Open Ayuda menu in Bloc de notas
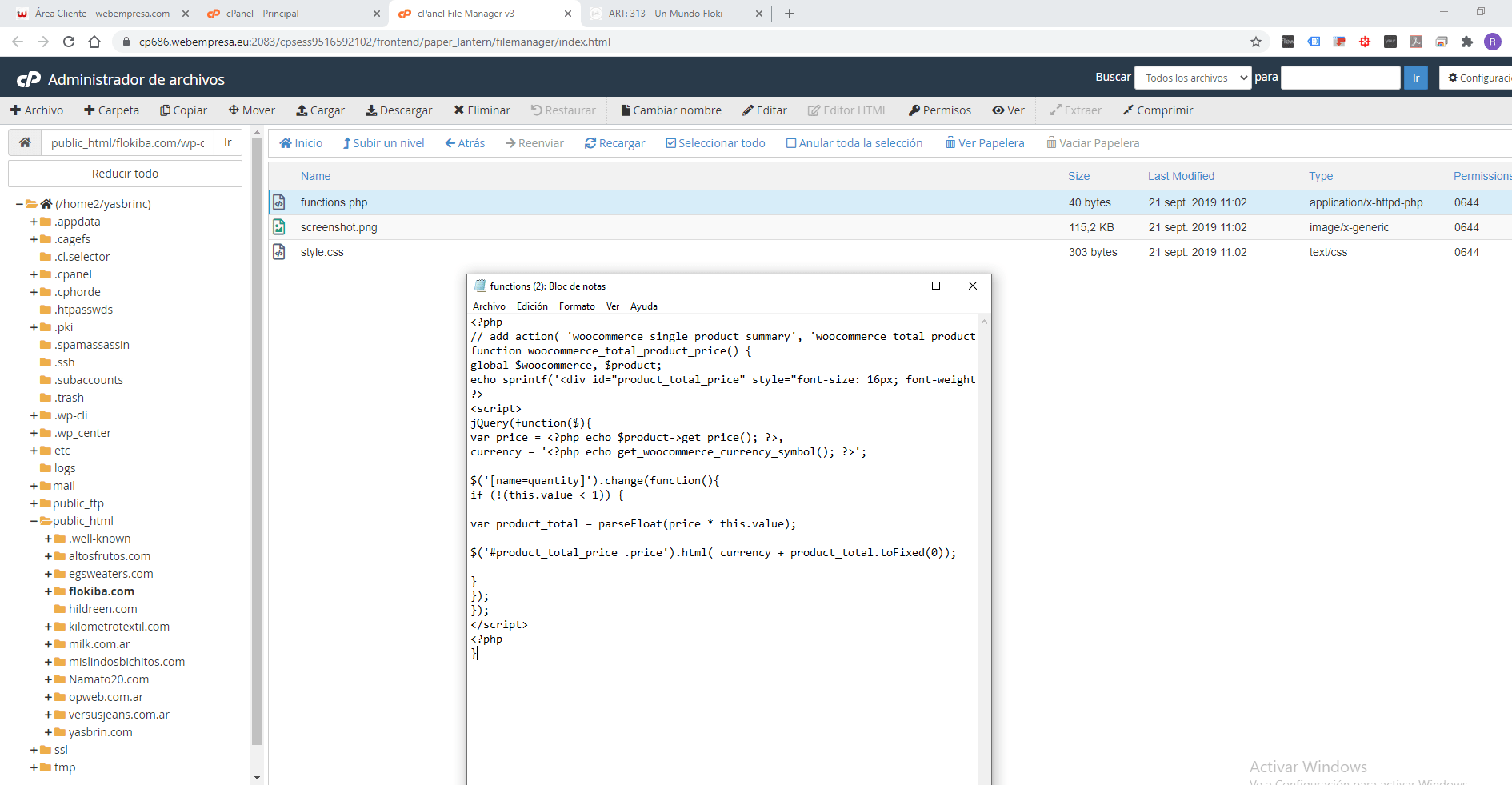 (643, 306)
